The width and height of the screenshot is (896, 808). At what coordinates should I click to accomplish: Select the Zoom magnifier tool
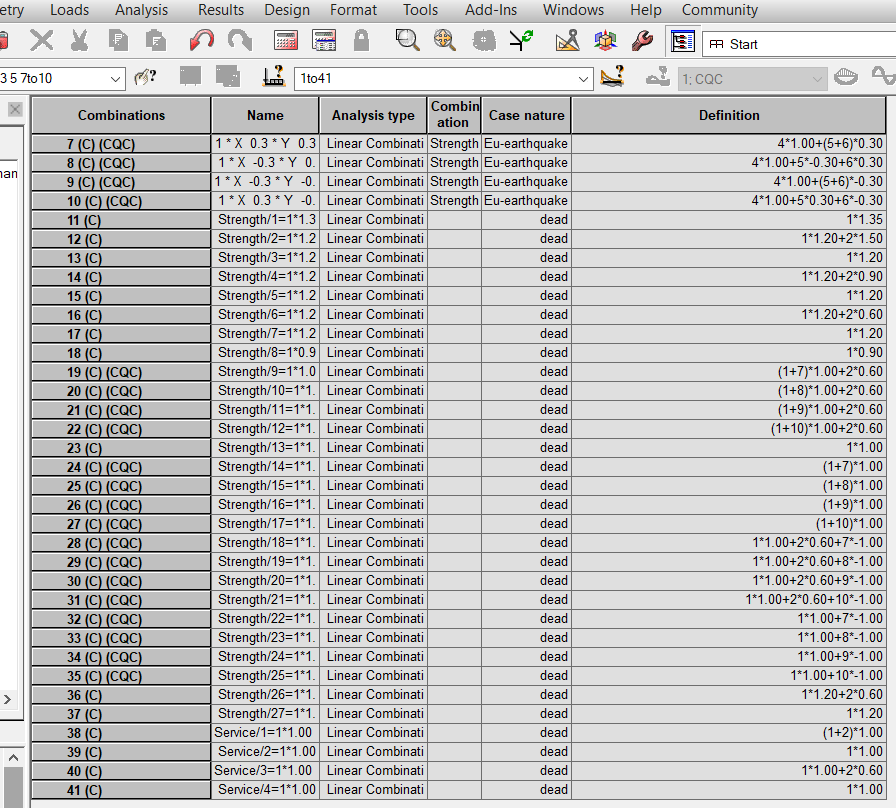[406, 40]
